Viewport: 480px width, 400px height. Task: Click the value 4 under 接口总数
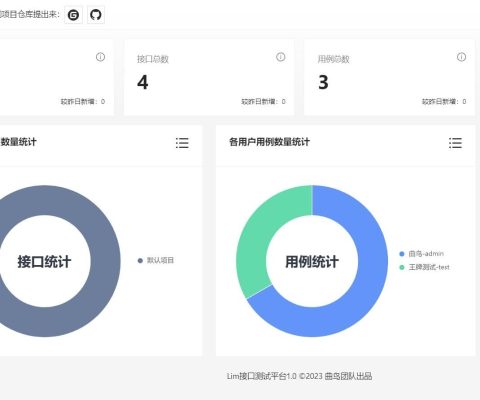(x=143, y=82)
